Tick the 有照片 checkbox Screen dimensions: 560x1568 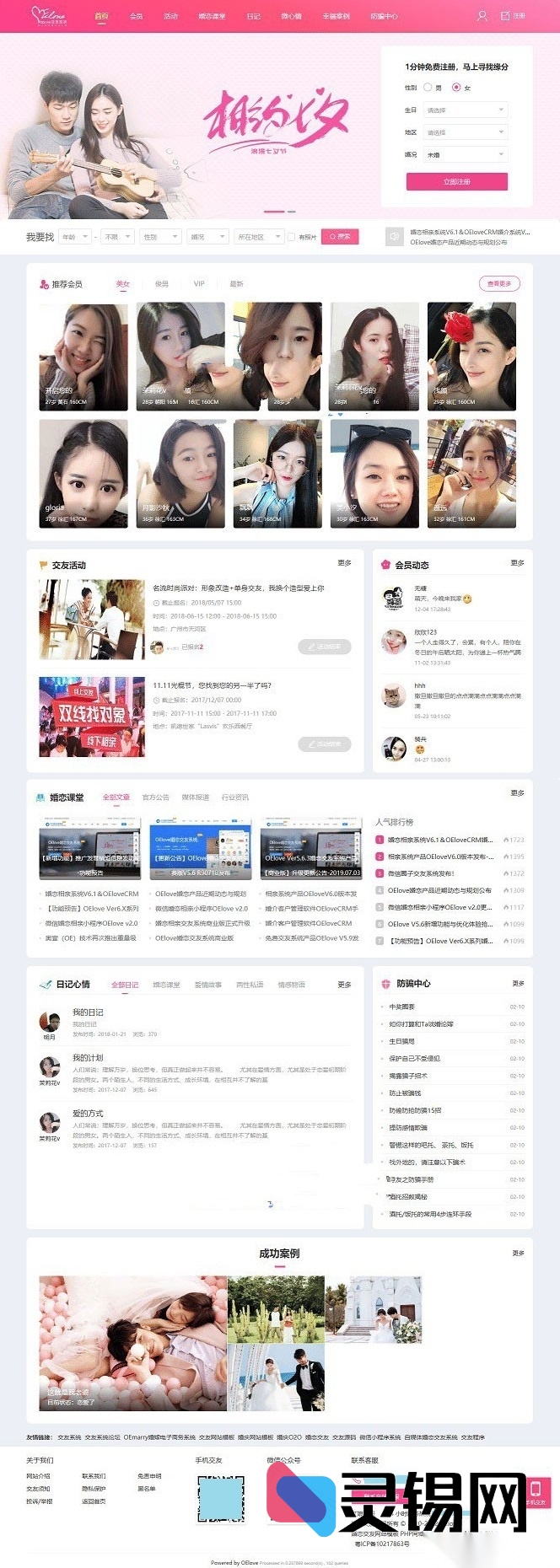(x=291, y=237)
